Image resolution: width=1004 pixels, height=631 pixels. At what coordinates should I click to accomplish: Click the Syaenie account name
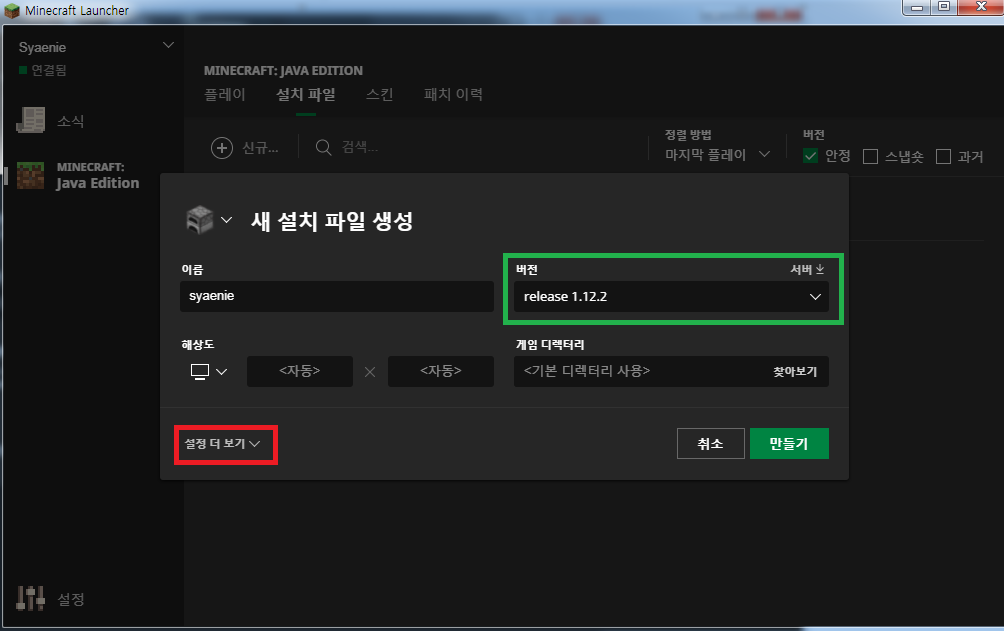click(x=42, y=47)
